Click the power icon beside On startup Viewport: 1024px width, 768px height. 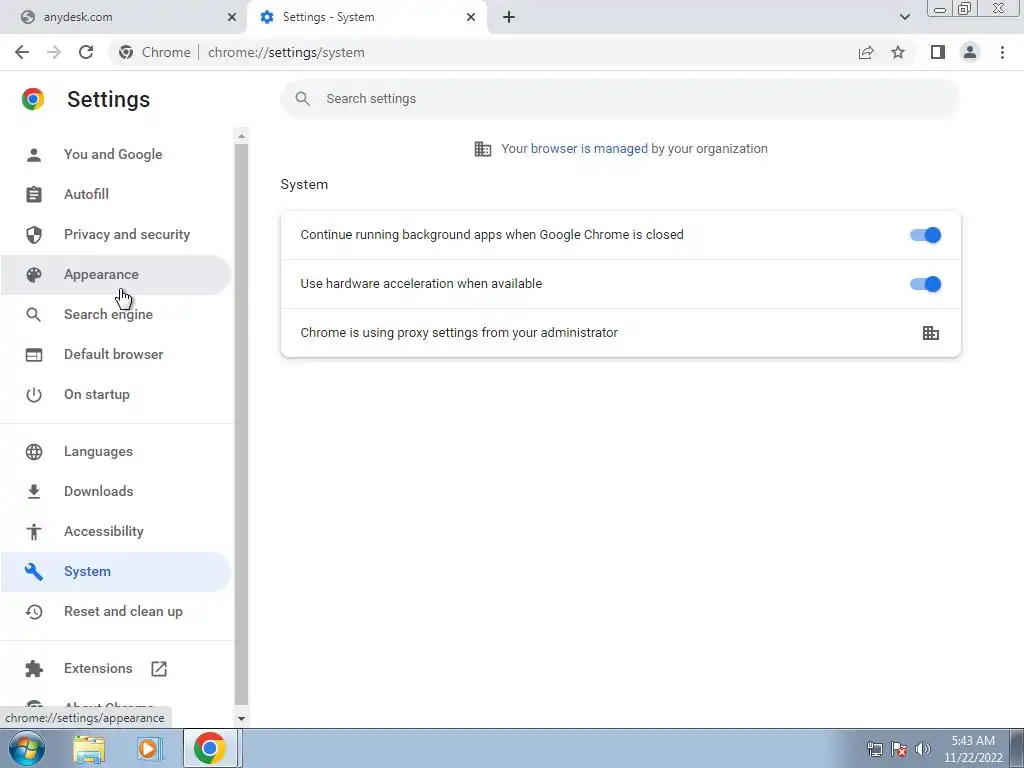(x=34, y=394)
